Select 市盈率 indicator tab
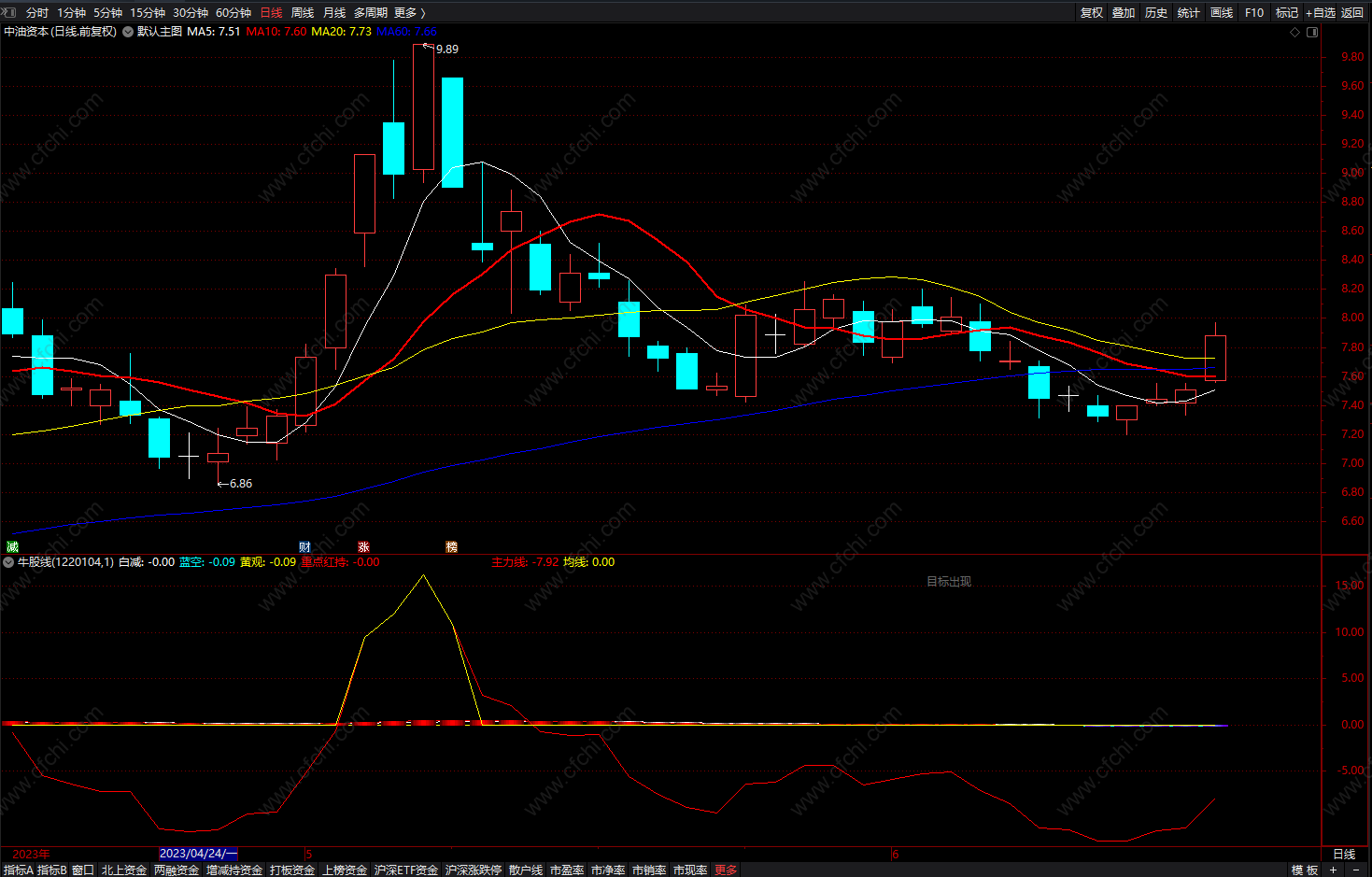The width and height of the screenshot is (1372, 877). tap(567, 870)
